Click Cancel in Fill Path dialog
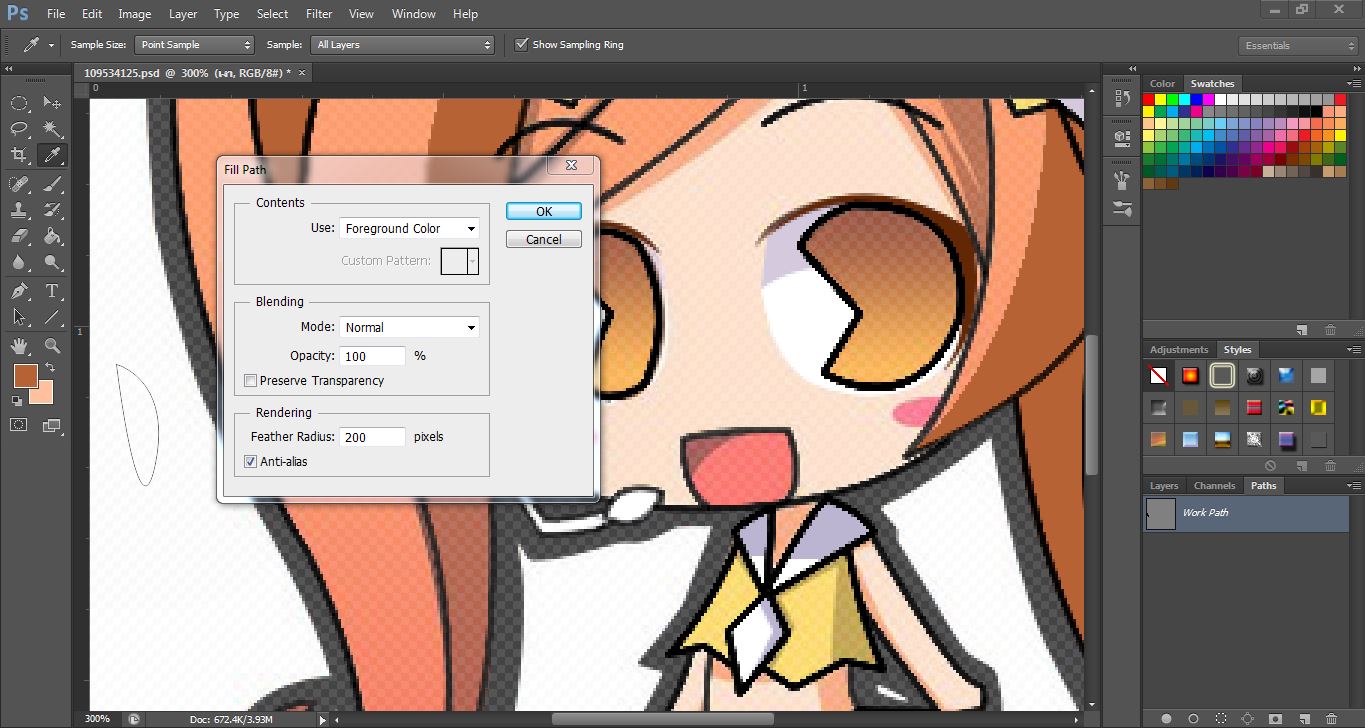This screenshot has height=728, width=1365. [x=544, y=239]
